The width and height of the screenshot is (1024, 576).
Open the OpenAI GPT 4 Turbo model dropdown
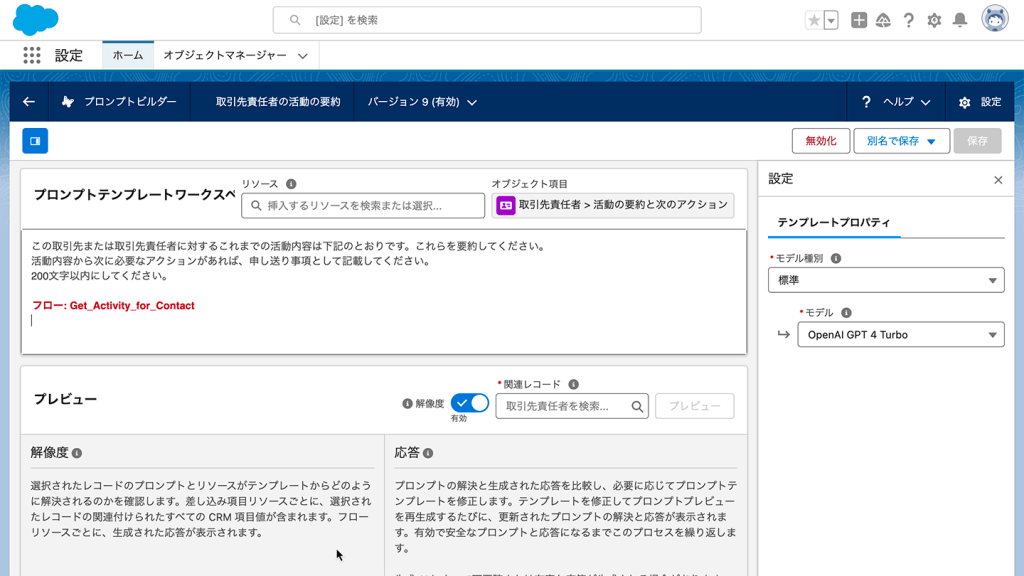(x=899, y=335)
